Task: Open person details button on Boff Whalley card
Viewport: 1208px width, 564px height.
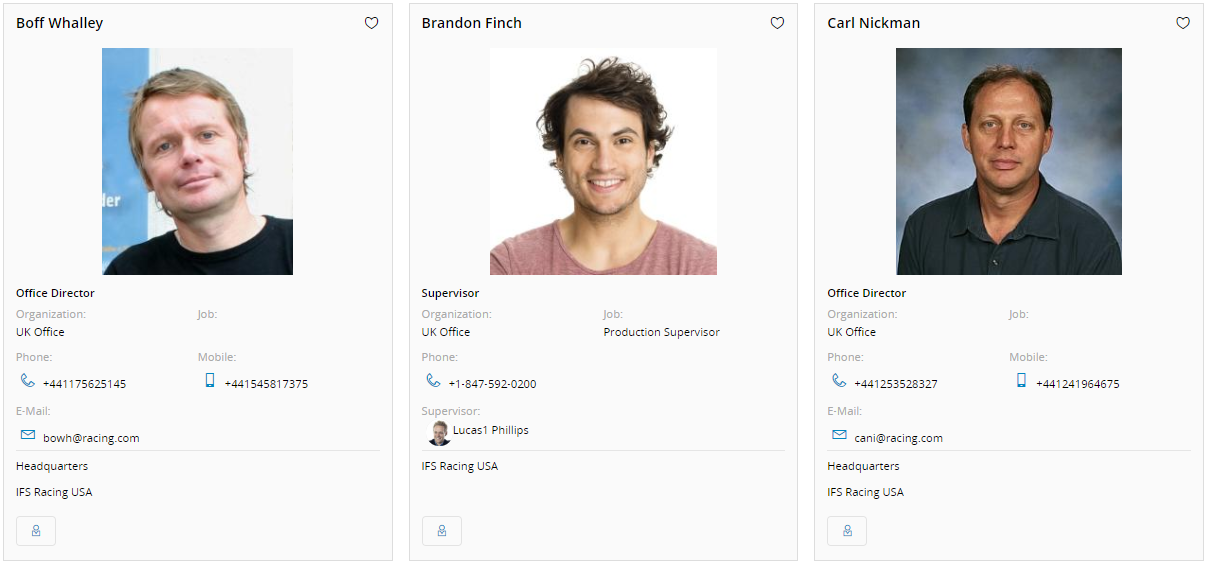Action: pyautogui.click(x=36, y=531)
